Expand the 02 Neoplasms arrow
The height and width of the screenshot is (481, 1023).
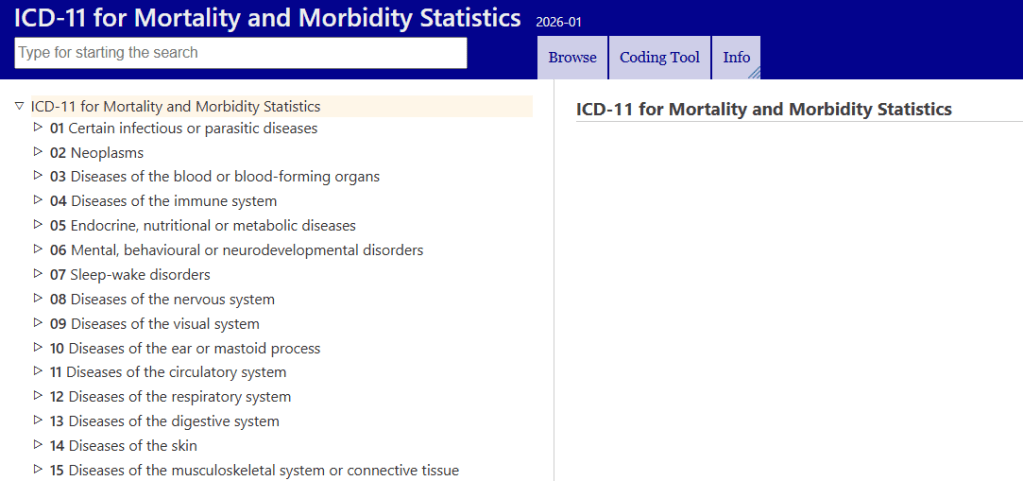(x=37, y=152)
